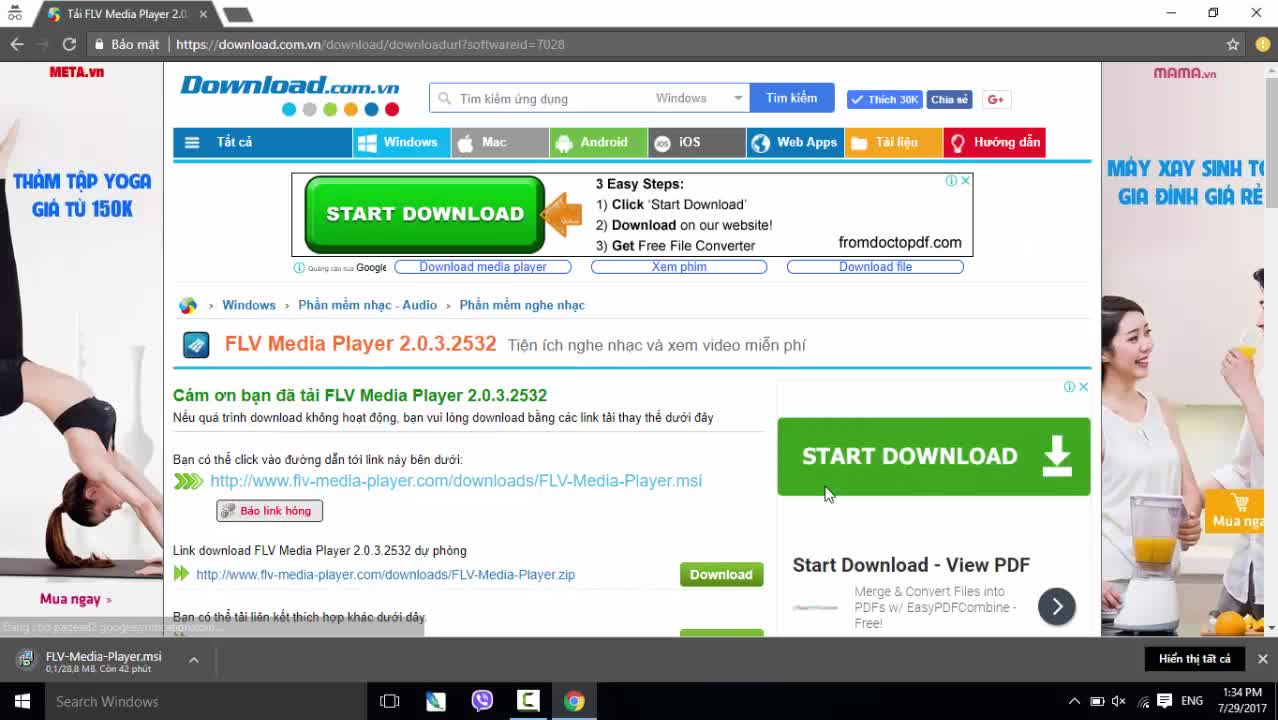Close the downloads bar

1262,658
